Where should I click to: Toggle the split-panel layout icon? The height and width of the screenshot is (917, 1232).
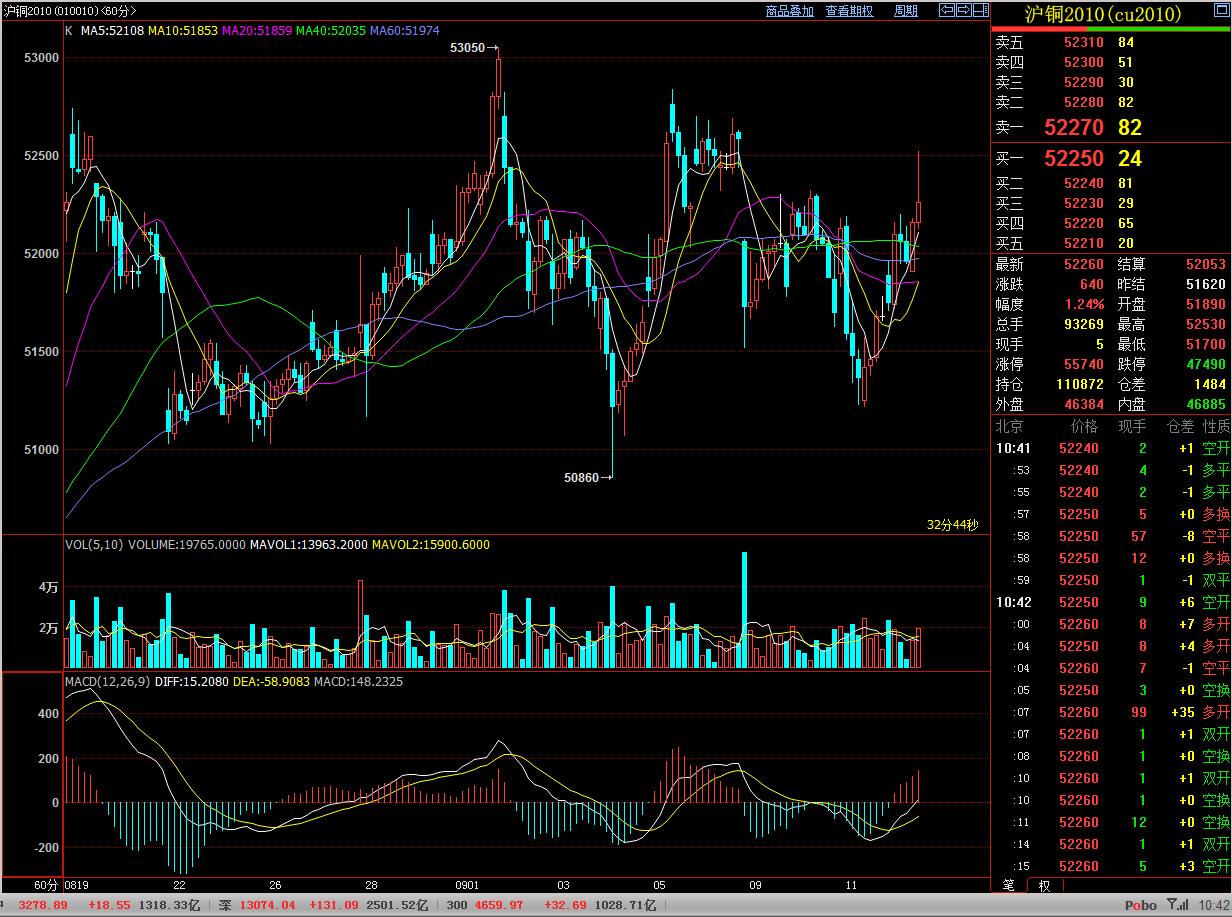(981, 10)
